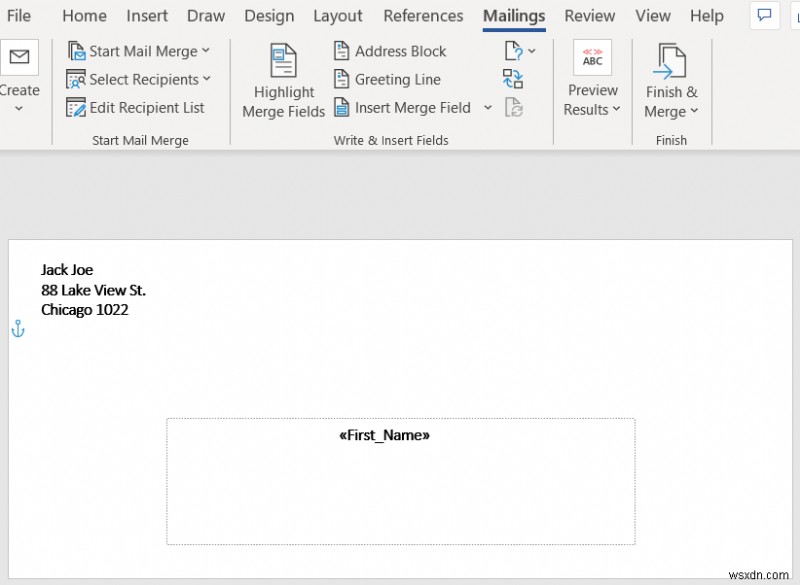Insert a Greeting Line

pyautogui.click(x=390, y=79)
